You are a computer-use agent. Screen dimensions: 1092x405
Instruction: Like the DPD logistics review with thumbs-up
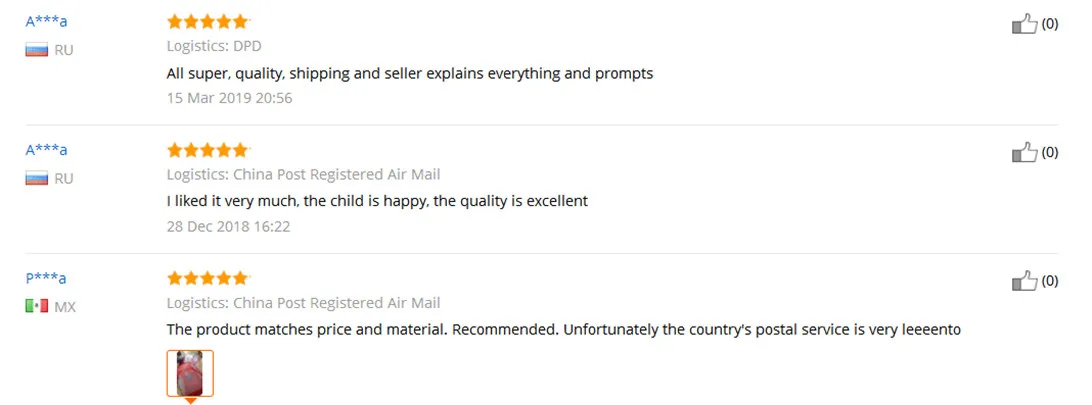pyautogui.click(x=1024, y=24)
